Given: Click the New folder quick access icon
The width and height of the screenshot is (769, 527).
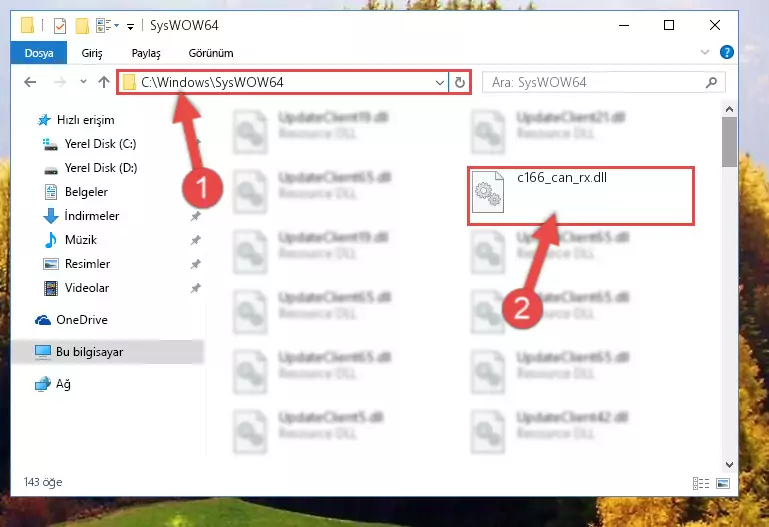Looking at the screenshot, I should tap(82, 25).
